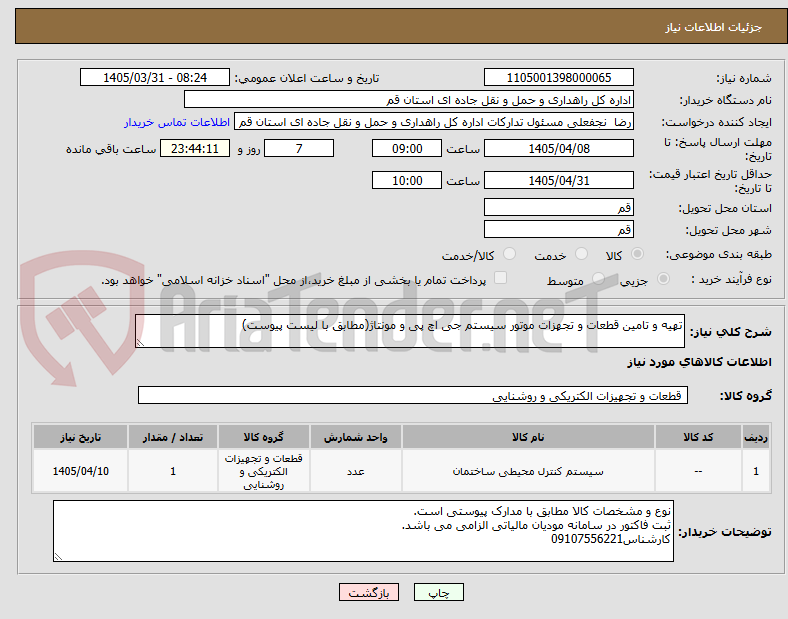Screen dimensions: 788x619
Task: Select the متوسط purchase type radio
Action: pyautogui.click(x=598, y=278)
